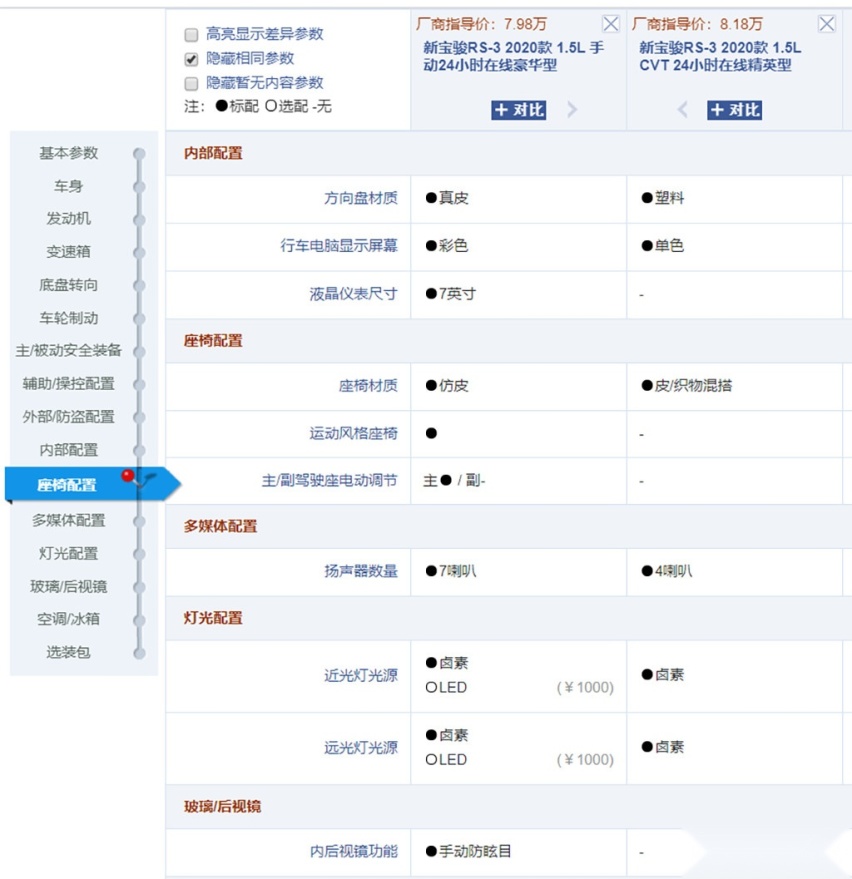Click the 手动防眩目 mirror value
Screen dimensions: 852x879
(x=468, y=852)
